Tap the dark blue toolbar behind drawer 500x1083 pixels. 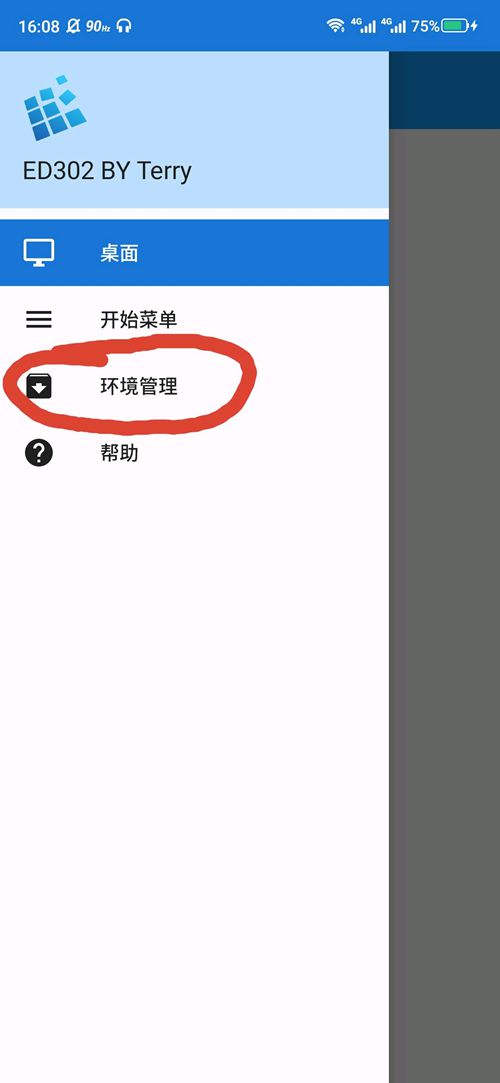[x=444, y=90]
